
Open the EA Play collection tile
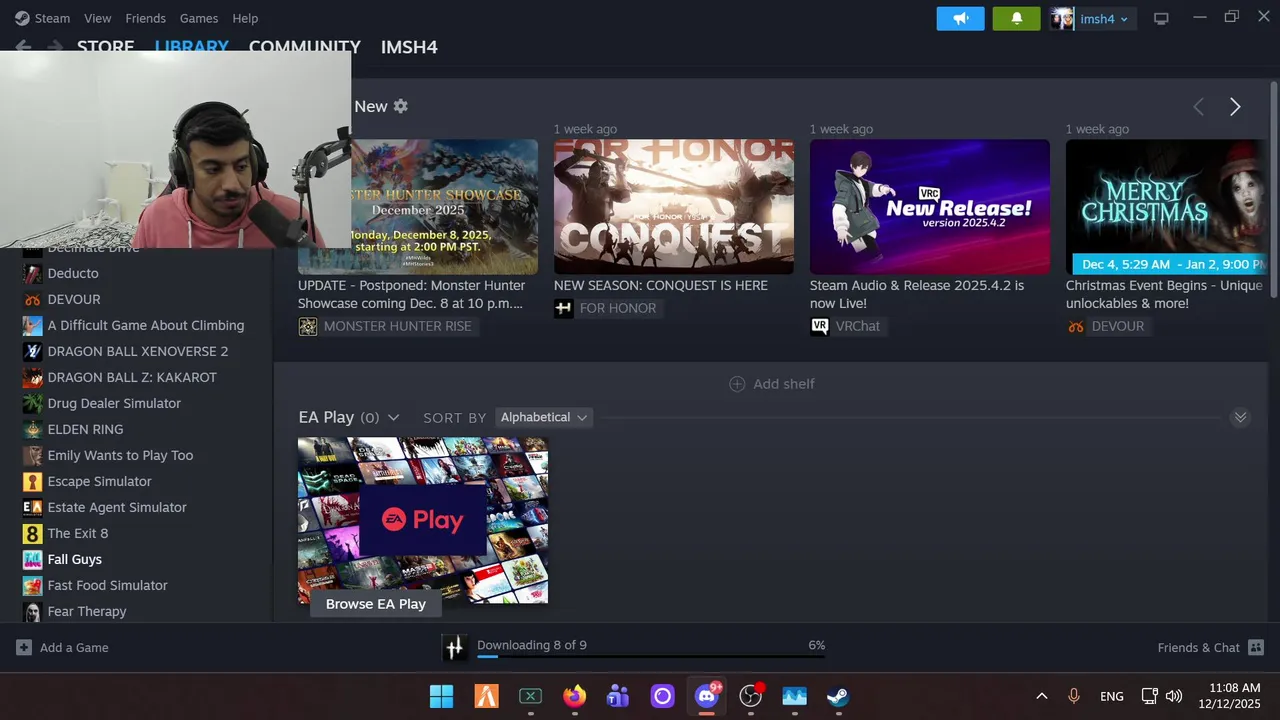[x=423, y=520]
